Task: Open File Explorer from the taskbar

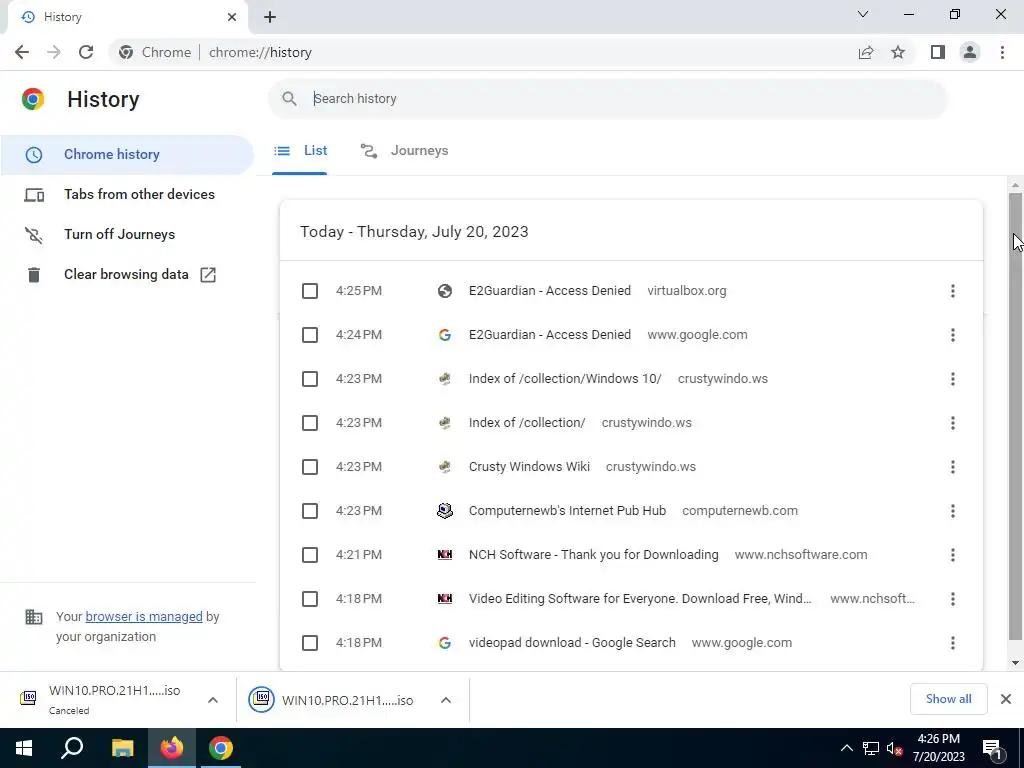Action: [122, 748]
